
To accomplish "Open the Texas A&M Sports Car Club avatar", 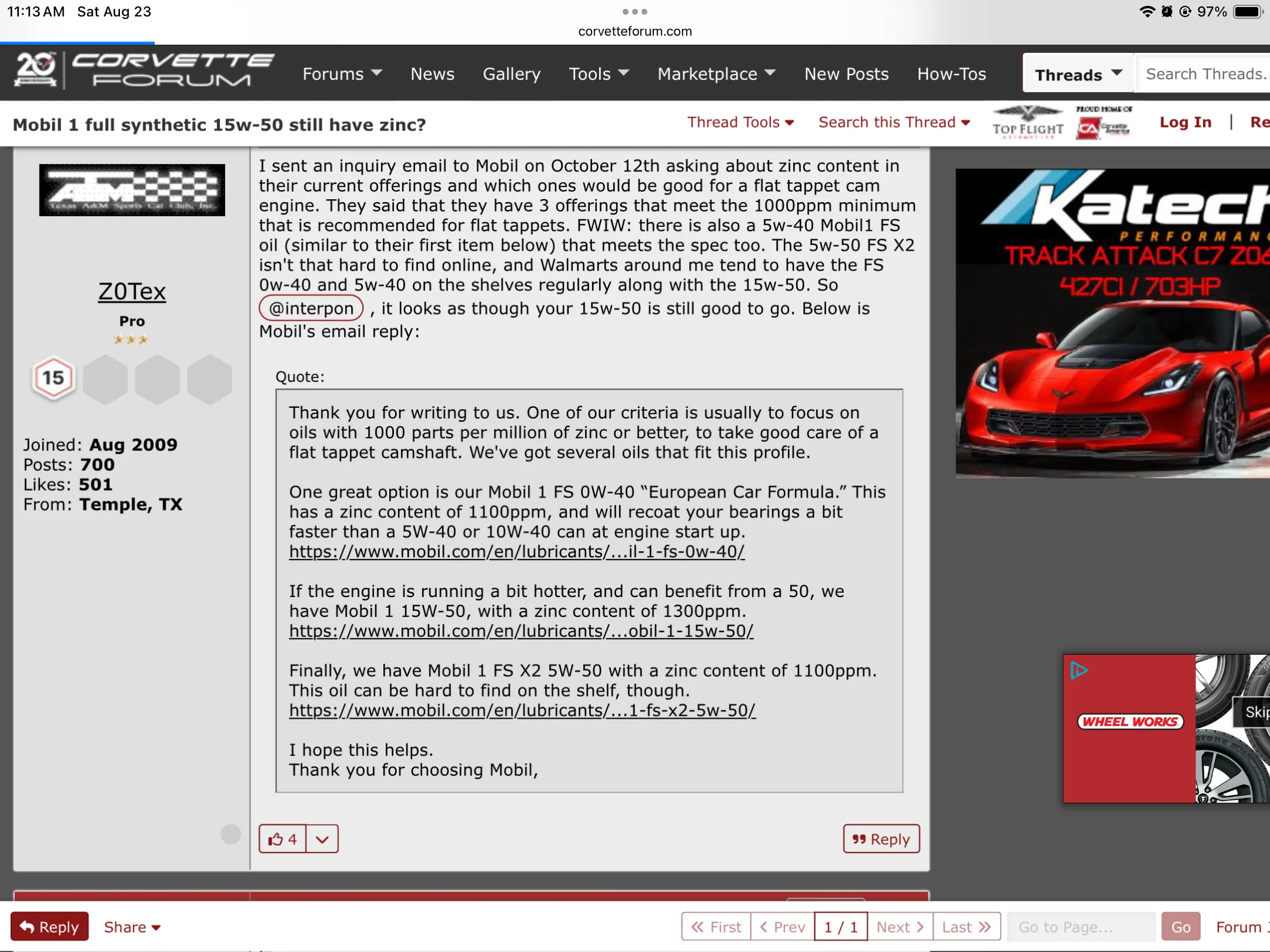I will pos(132,190).
